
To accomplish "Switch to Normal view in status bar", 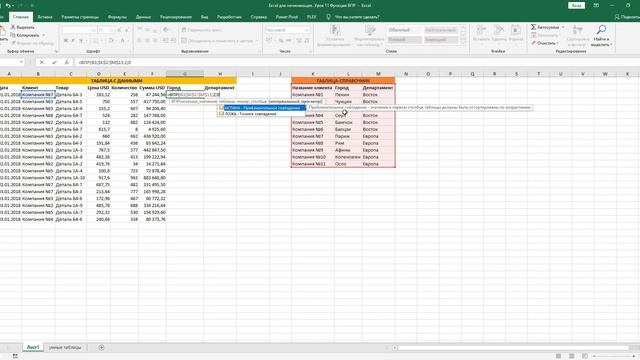I will coord(558,356).
